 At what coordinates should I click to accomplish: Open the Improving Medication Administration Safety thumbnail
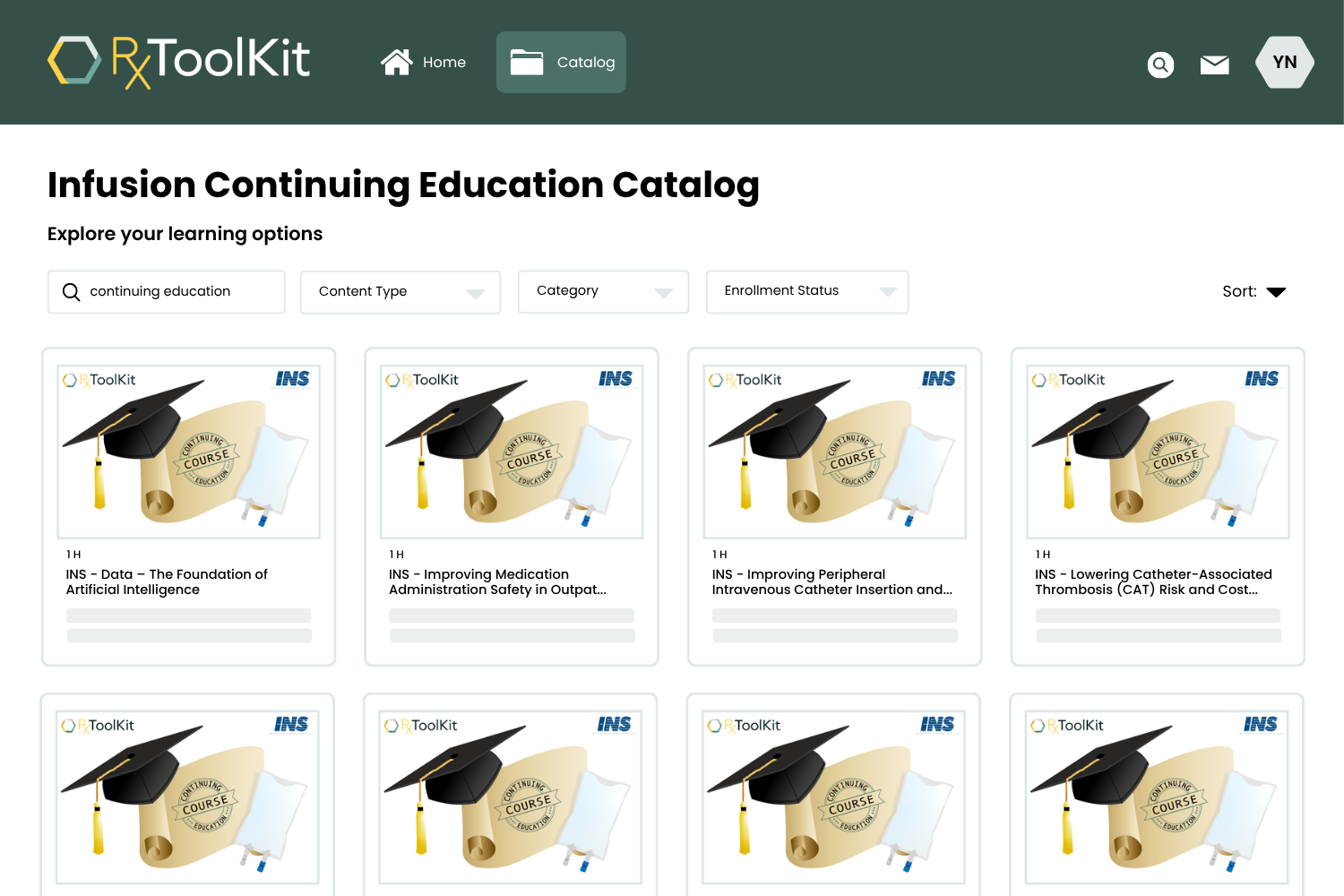coord(512,451)
